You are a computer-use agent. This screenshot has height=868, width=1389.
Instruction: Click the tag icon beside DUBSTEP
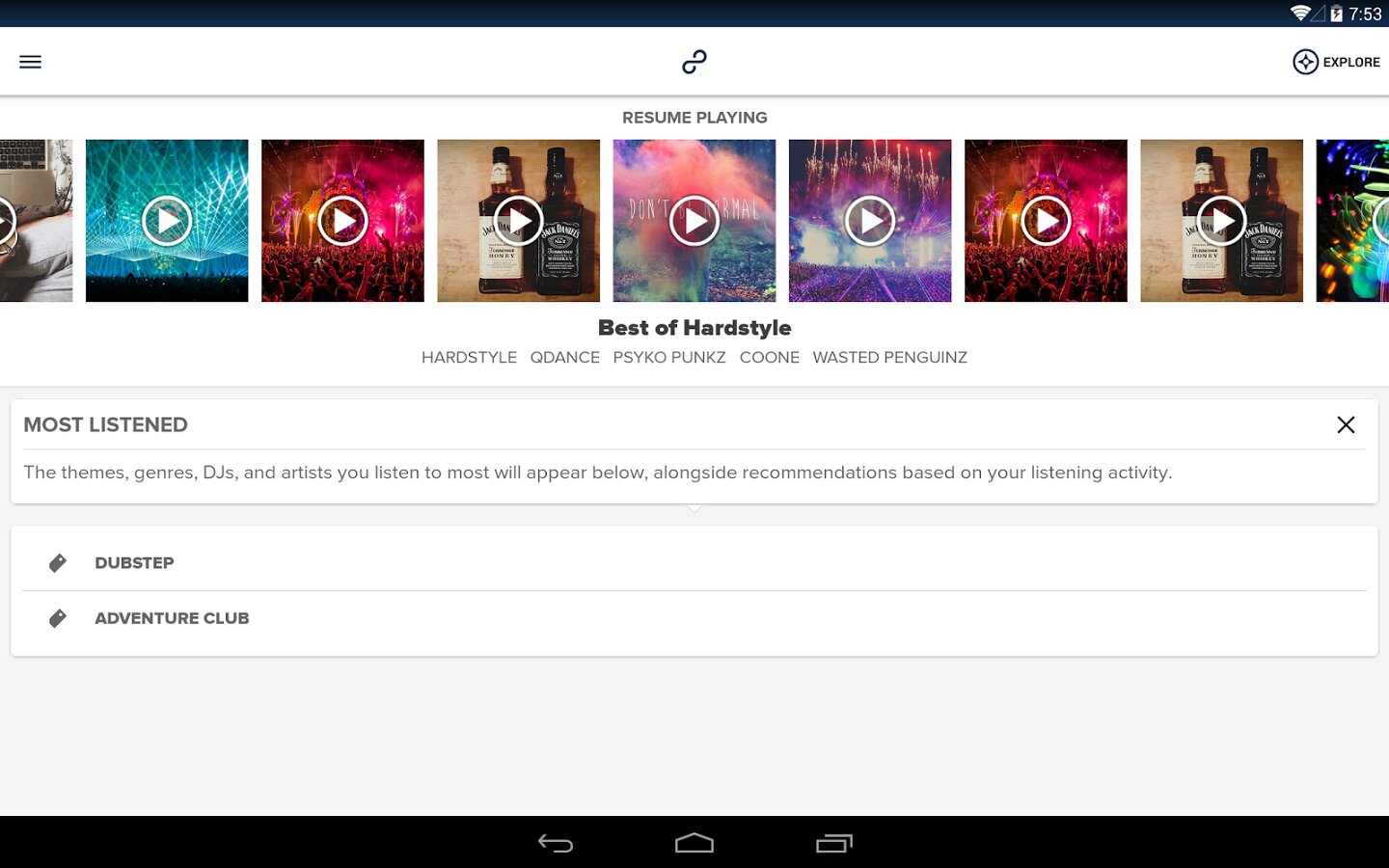click(58, 563)
